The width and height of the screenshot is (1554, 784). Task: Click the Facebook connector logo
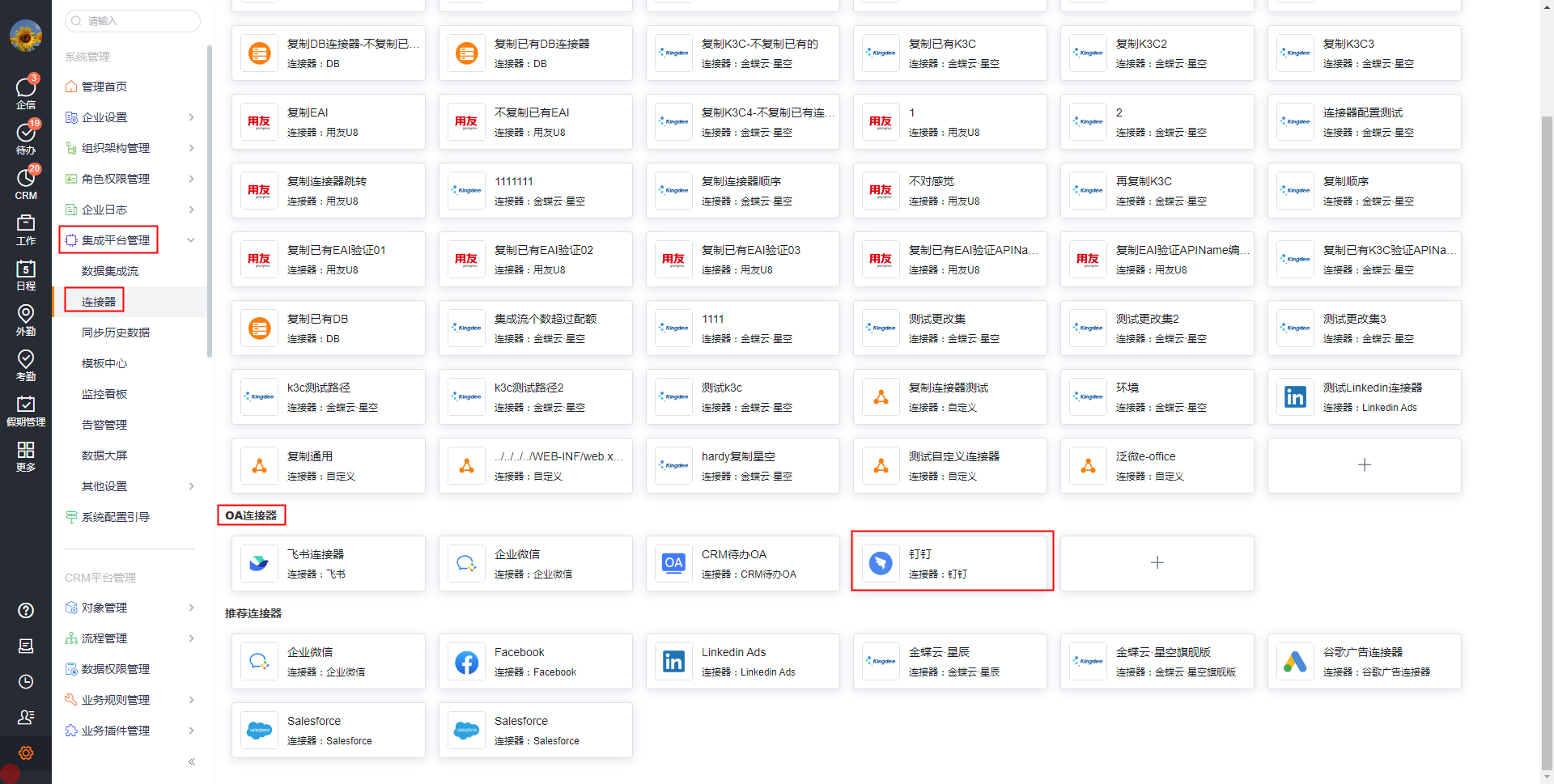click(466, 661)
